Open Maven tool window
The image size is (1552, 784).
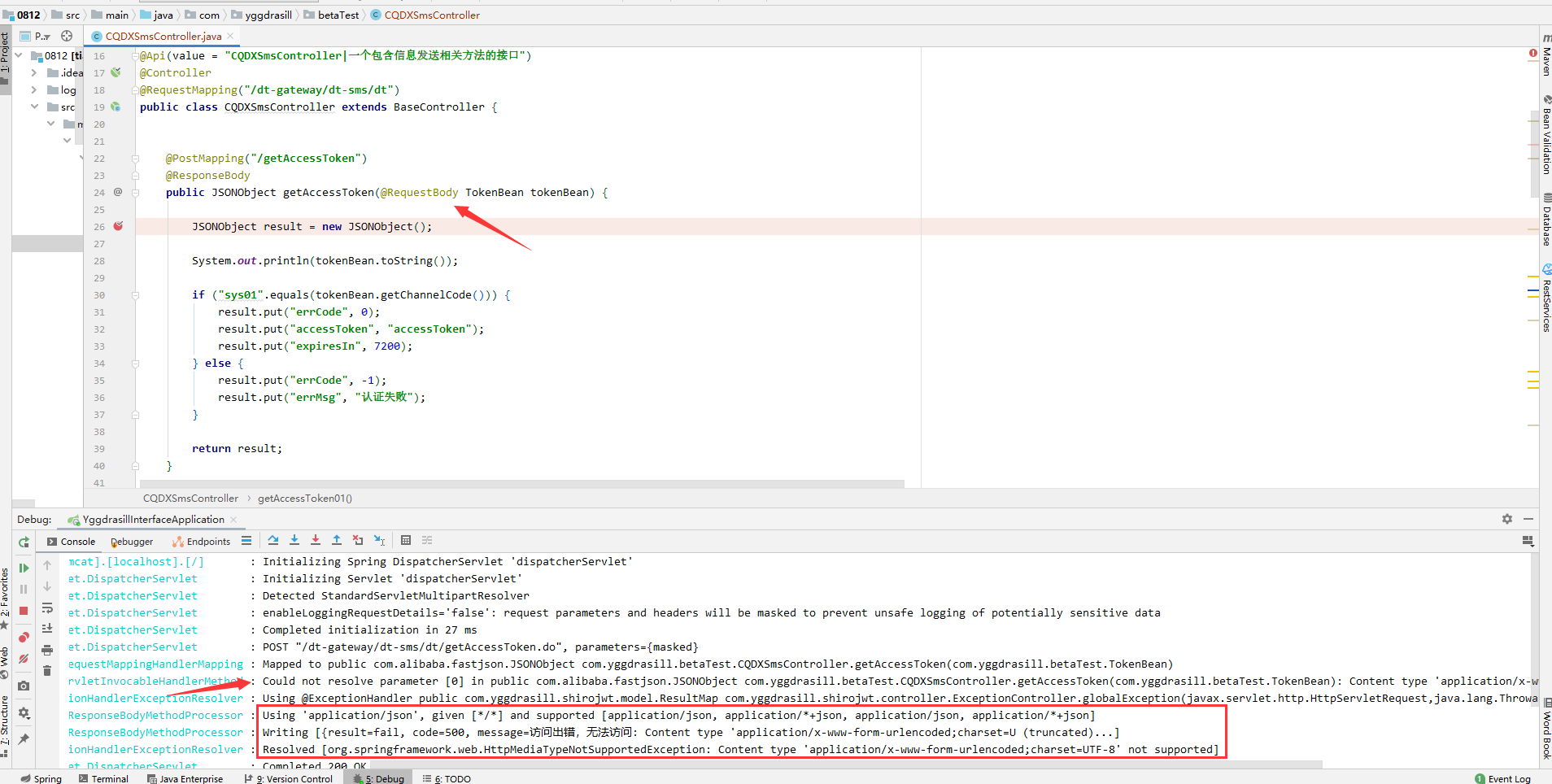coord(1546,56)
